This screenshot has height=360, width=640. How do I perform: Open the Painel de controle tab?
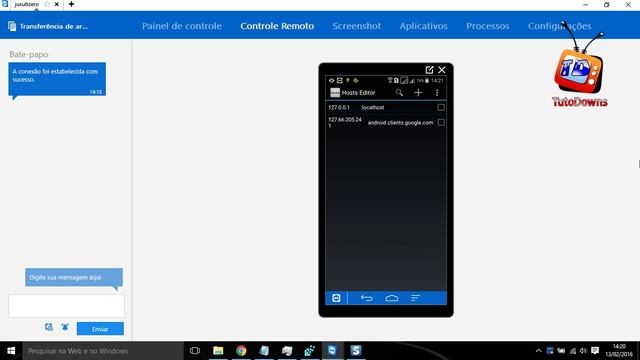(182, 26)
